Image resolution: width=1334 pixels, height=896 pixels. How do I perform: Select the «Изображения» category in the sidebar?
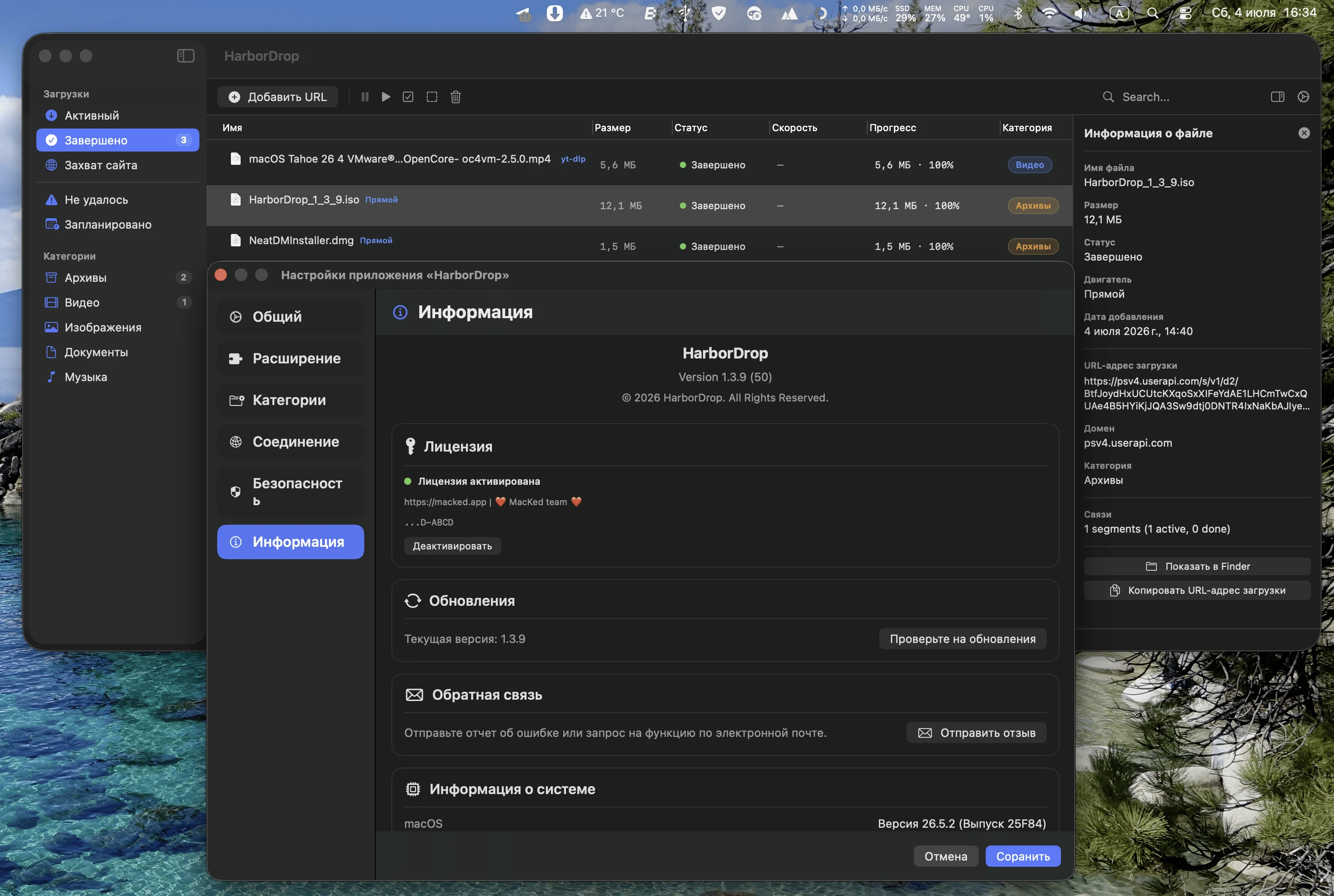(x=117, y=327)
